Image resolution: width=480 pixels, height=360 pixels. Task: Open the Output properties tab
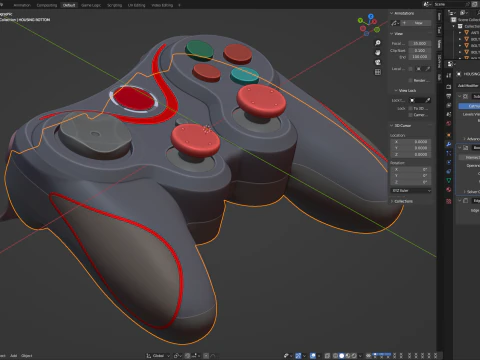[x=449, y=96]
